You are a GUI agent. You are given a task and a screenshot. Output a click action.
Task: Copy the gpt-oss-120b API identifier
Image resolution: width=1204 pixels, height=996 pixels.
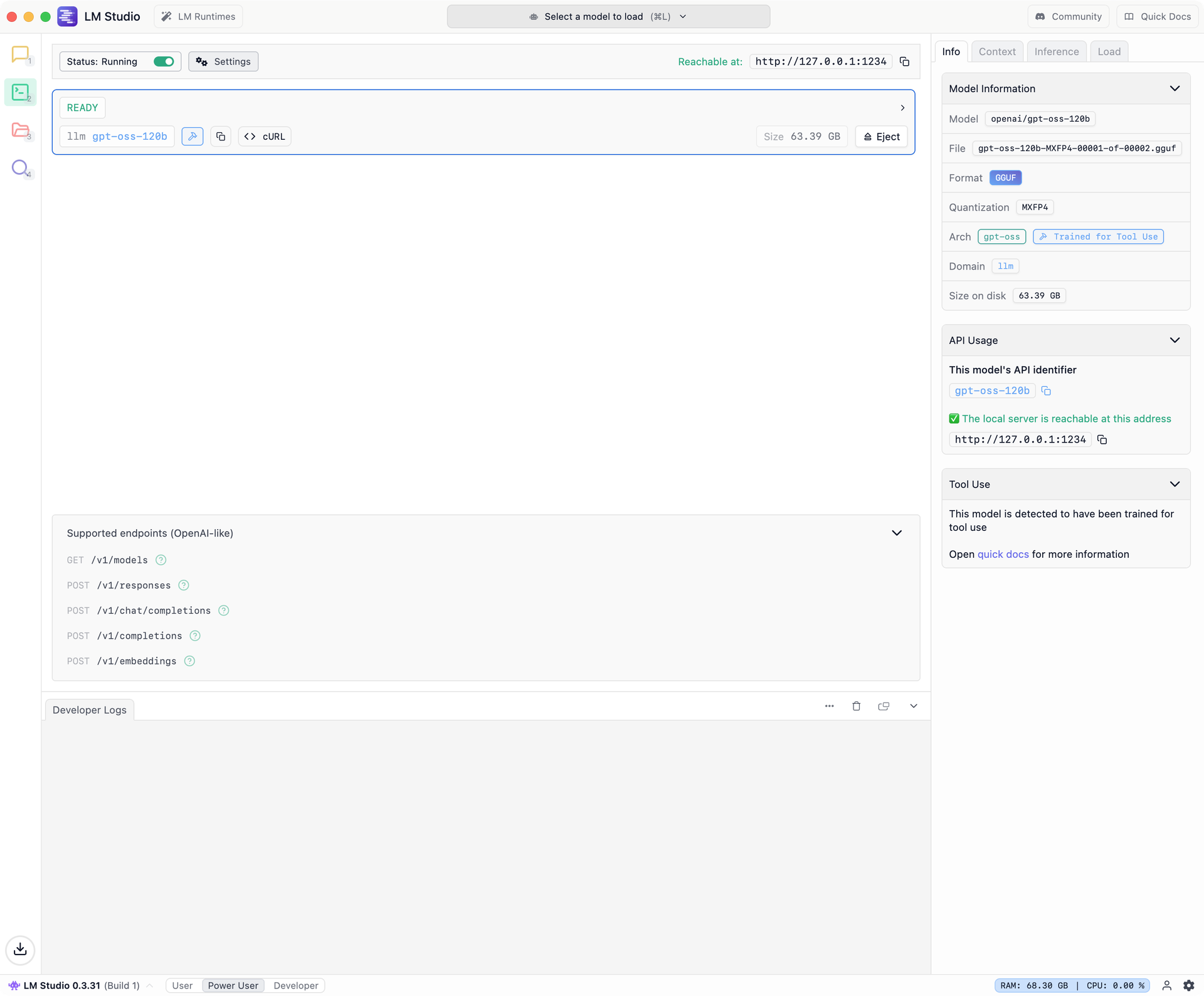coord(1046,391)
